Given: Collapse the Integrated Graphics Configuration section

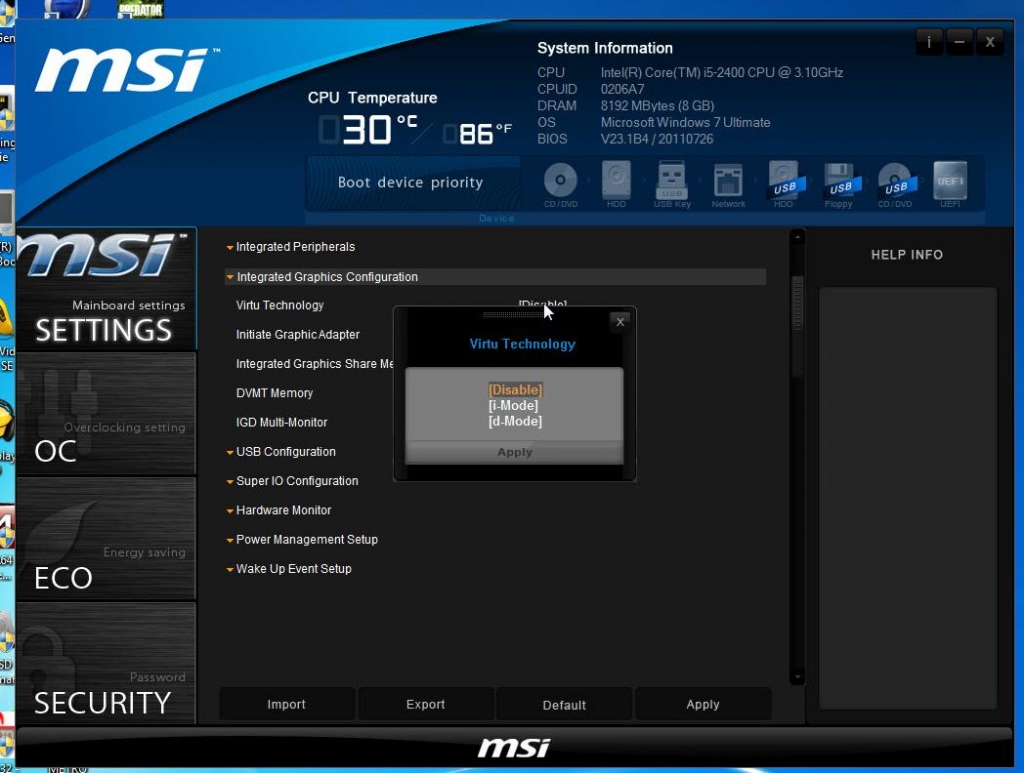Looking at the screenshot, I should (495, 277).
